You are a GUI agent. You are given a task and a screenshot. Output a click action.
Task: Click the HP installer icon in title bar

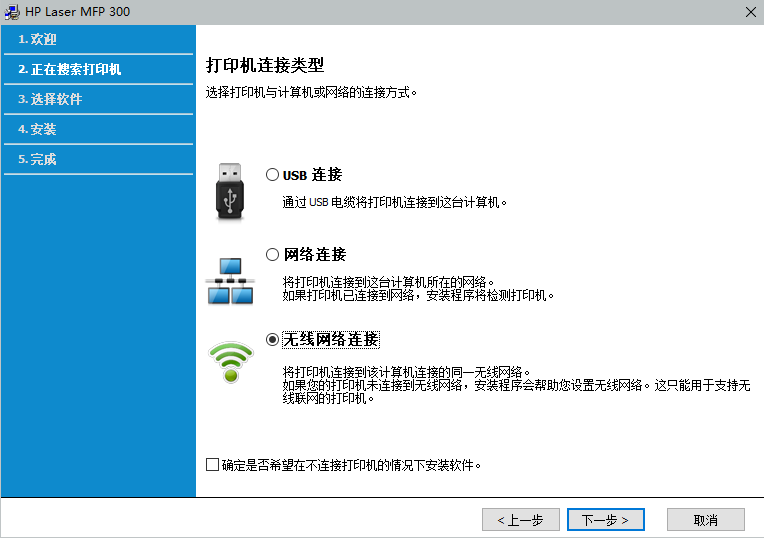12,12
